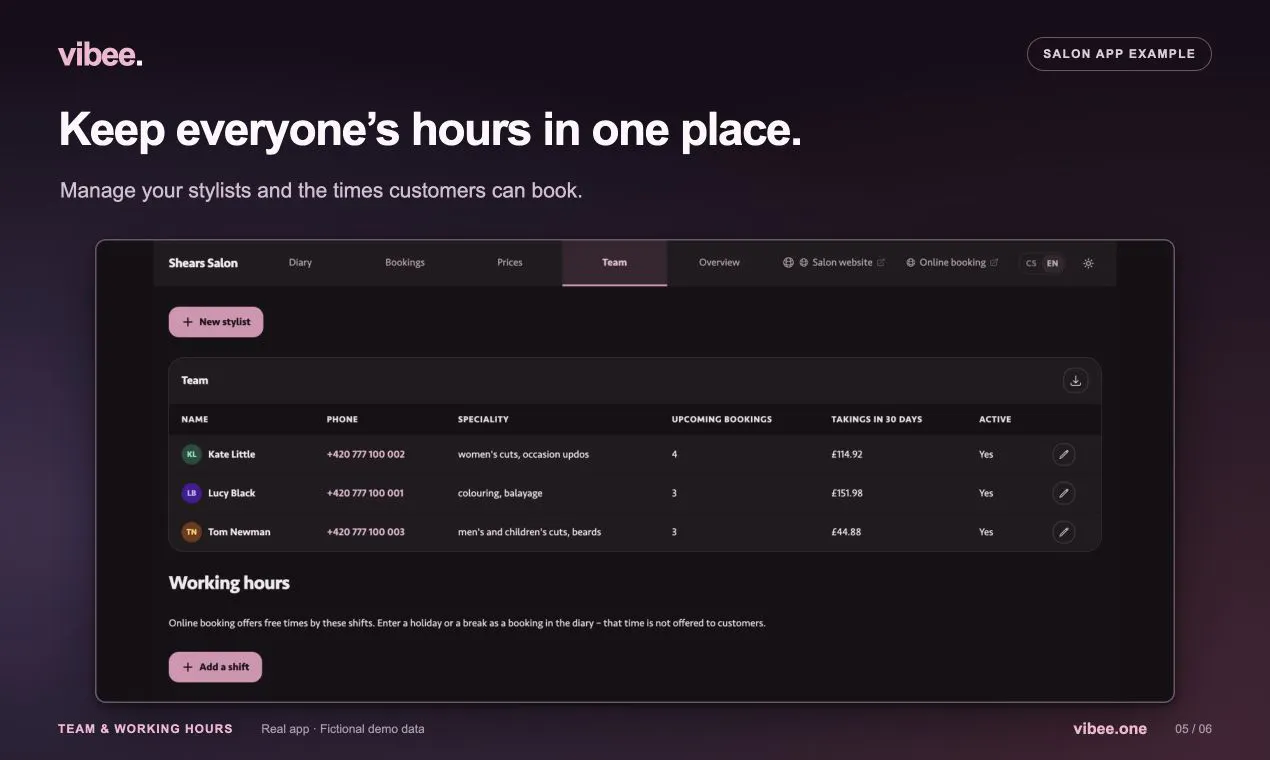Click the NAME column header
Image resolution: width=1270 pixels, height=760 pixels.
coord(195,419)
